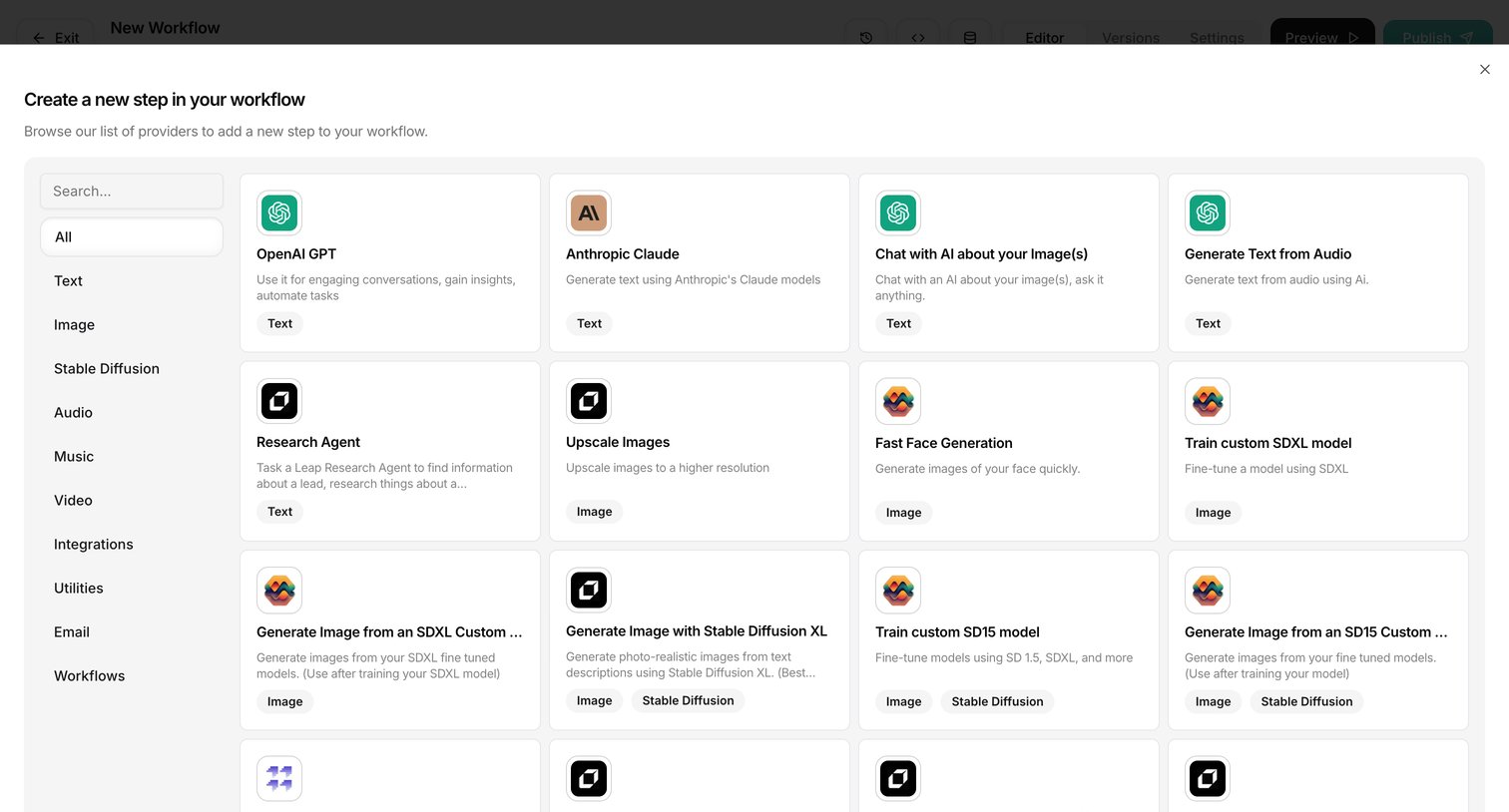Image resolution: width=1509 pixels, height=812 pixels.
Task: Click the Text tag on Research Agent card
Action: [x=280, y=512]
